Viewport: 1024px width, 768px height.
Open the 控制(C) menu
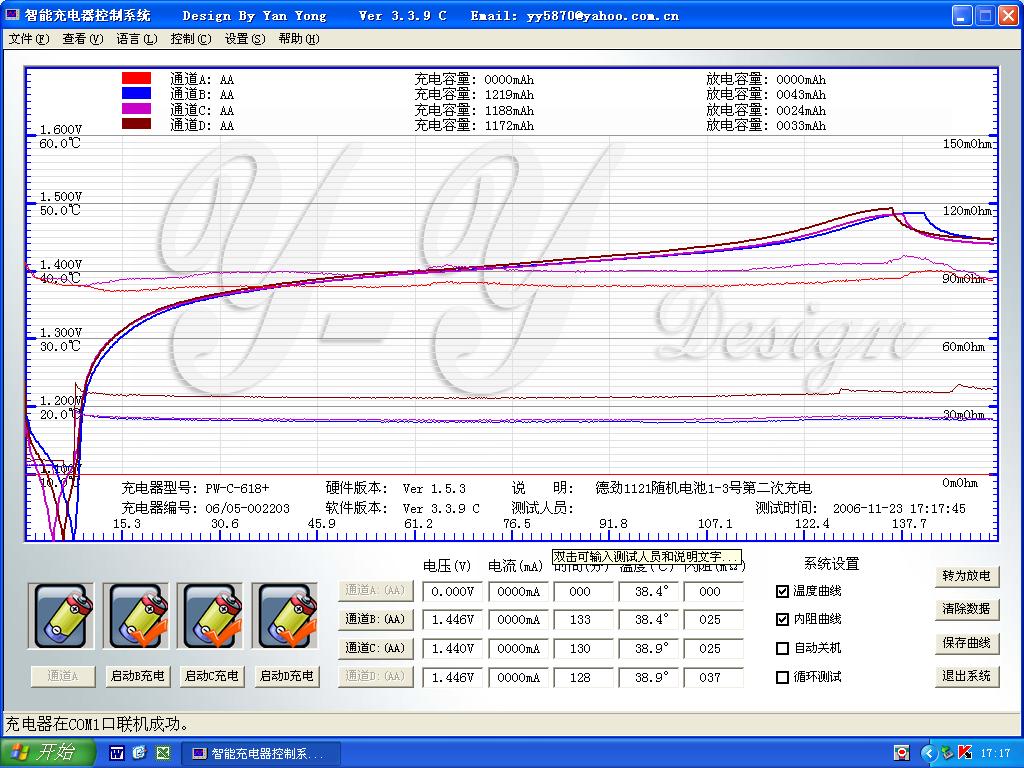[190, 39]
